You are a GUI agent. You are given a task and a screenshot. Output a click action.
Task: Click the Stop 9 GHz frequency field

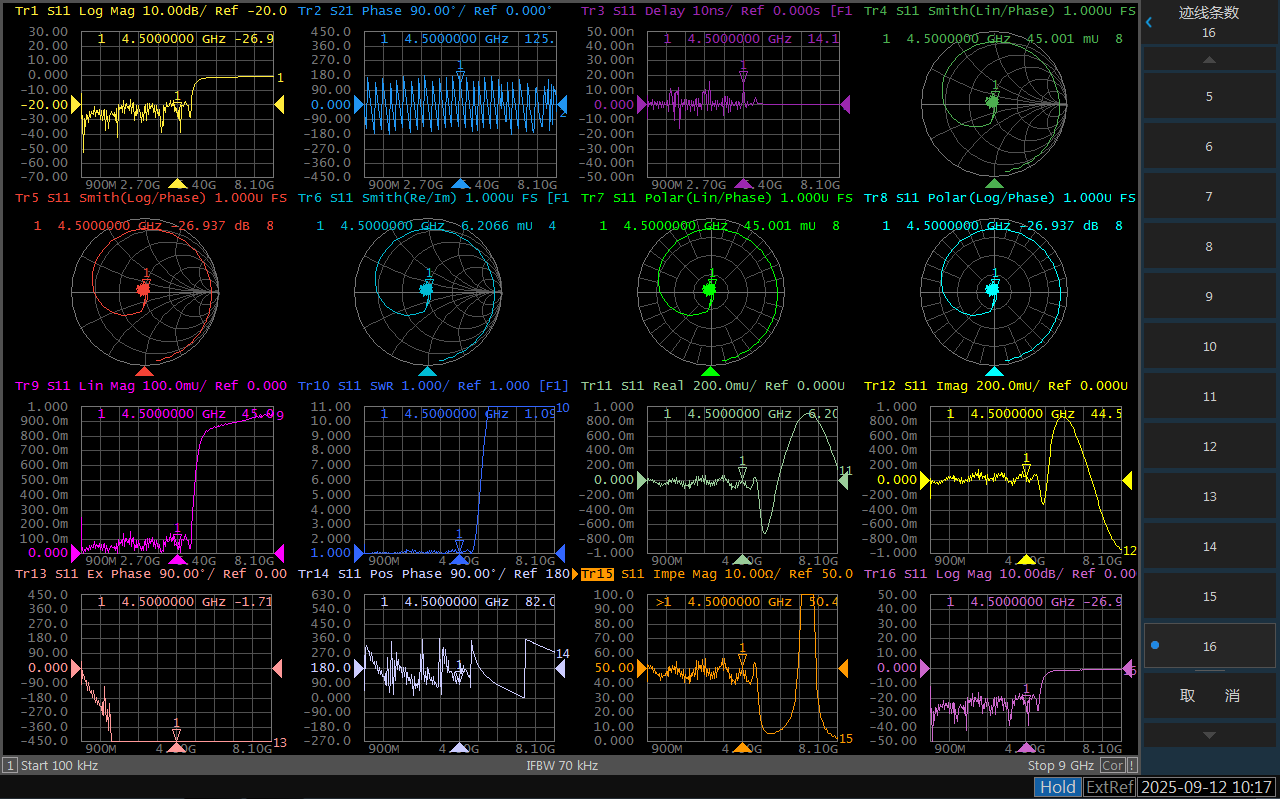point(1061,766)
